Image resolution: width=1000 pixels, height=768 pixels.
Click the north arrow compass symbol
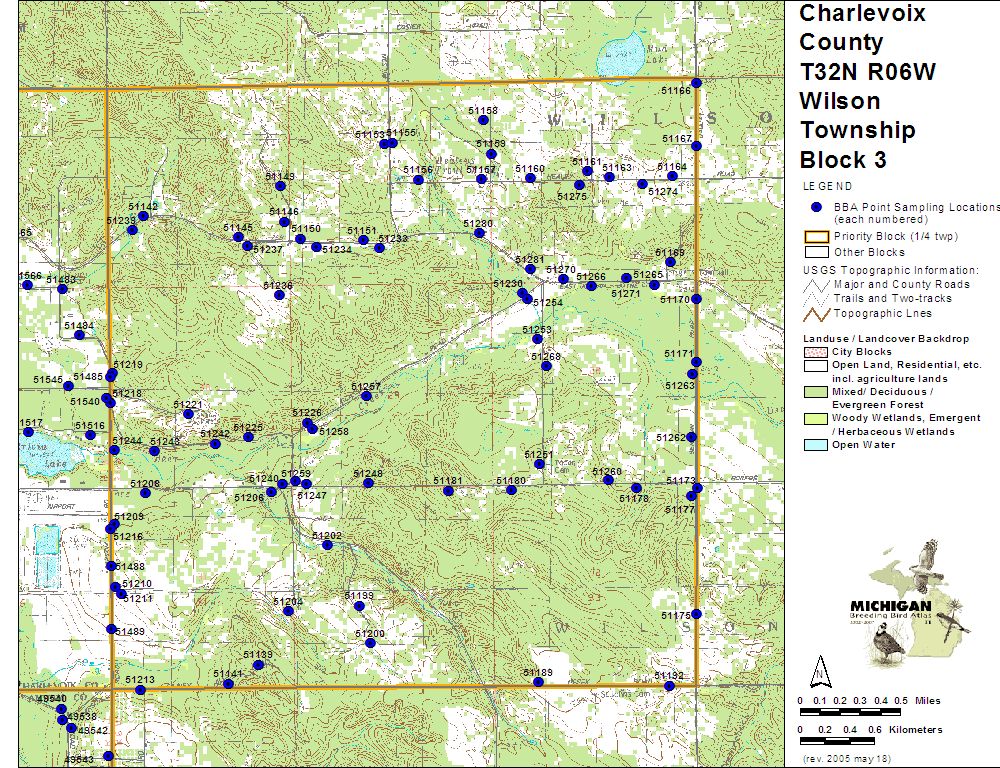coord(819,670)
